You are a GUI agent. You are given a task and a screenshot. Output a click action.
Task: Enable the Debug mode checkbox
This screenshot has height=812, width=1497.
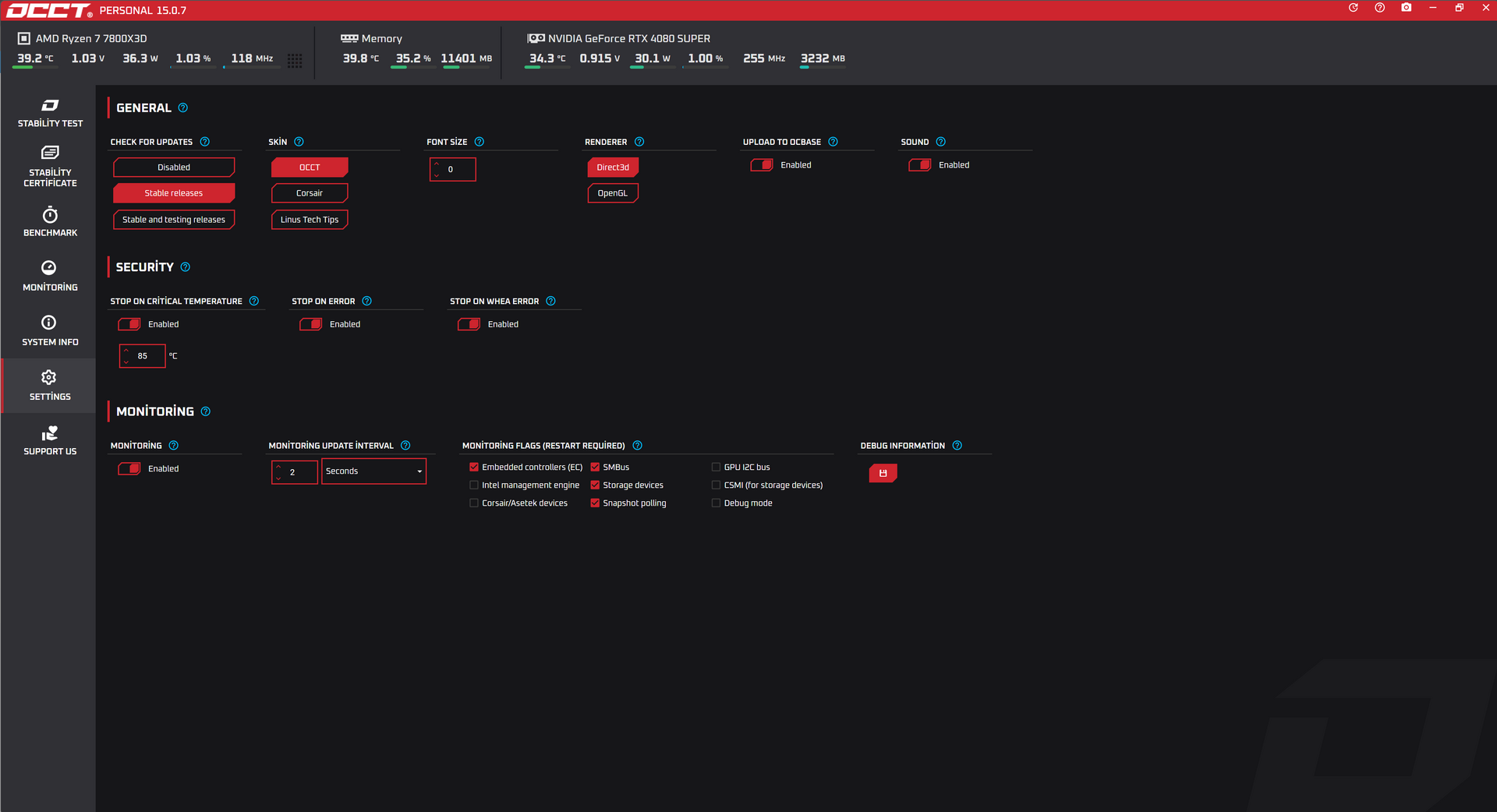[716, 503]
